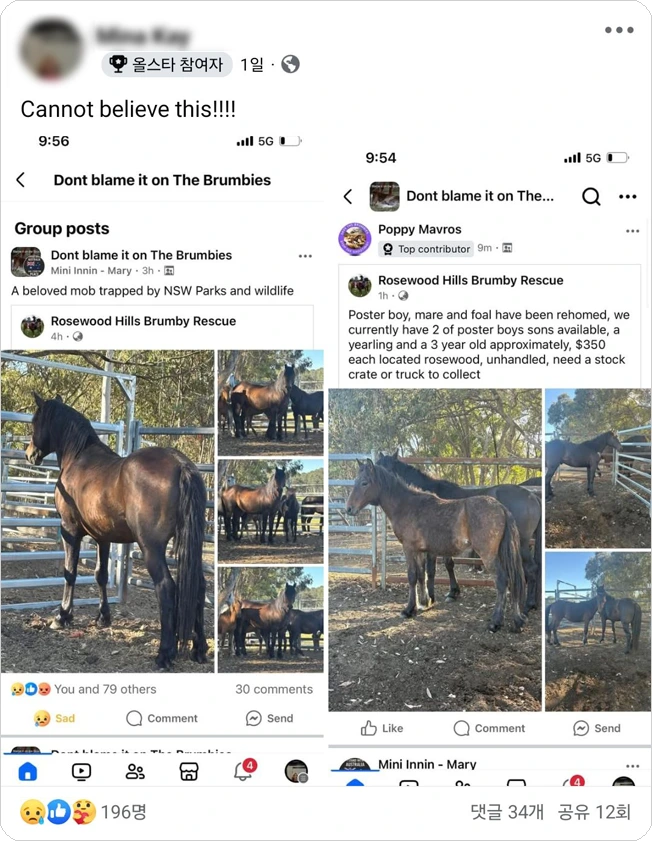Open the profile picture tab in the bottom bar
Image resolution: width=652 pixels, height=841 pixels.
pyautogui.click(x=296, y=771)
